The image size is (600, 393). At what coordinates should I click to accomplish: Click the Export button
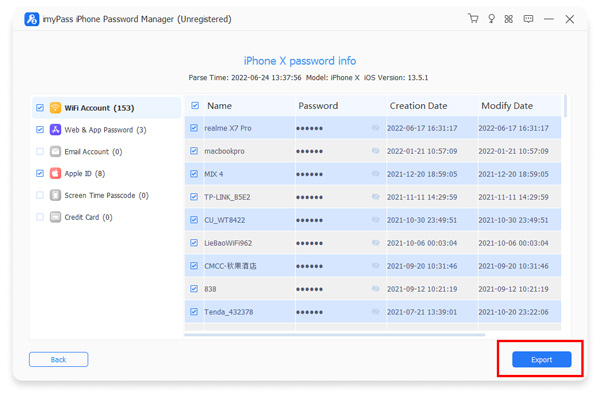tap(541, 359)
